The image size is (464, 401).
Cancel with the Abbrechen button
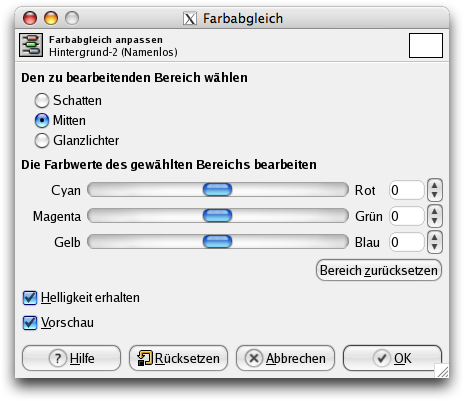point(285,358)
